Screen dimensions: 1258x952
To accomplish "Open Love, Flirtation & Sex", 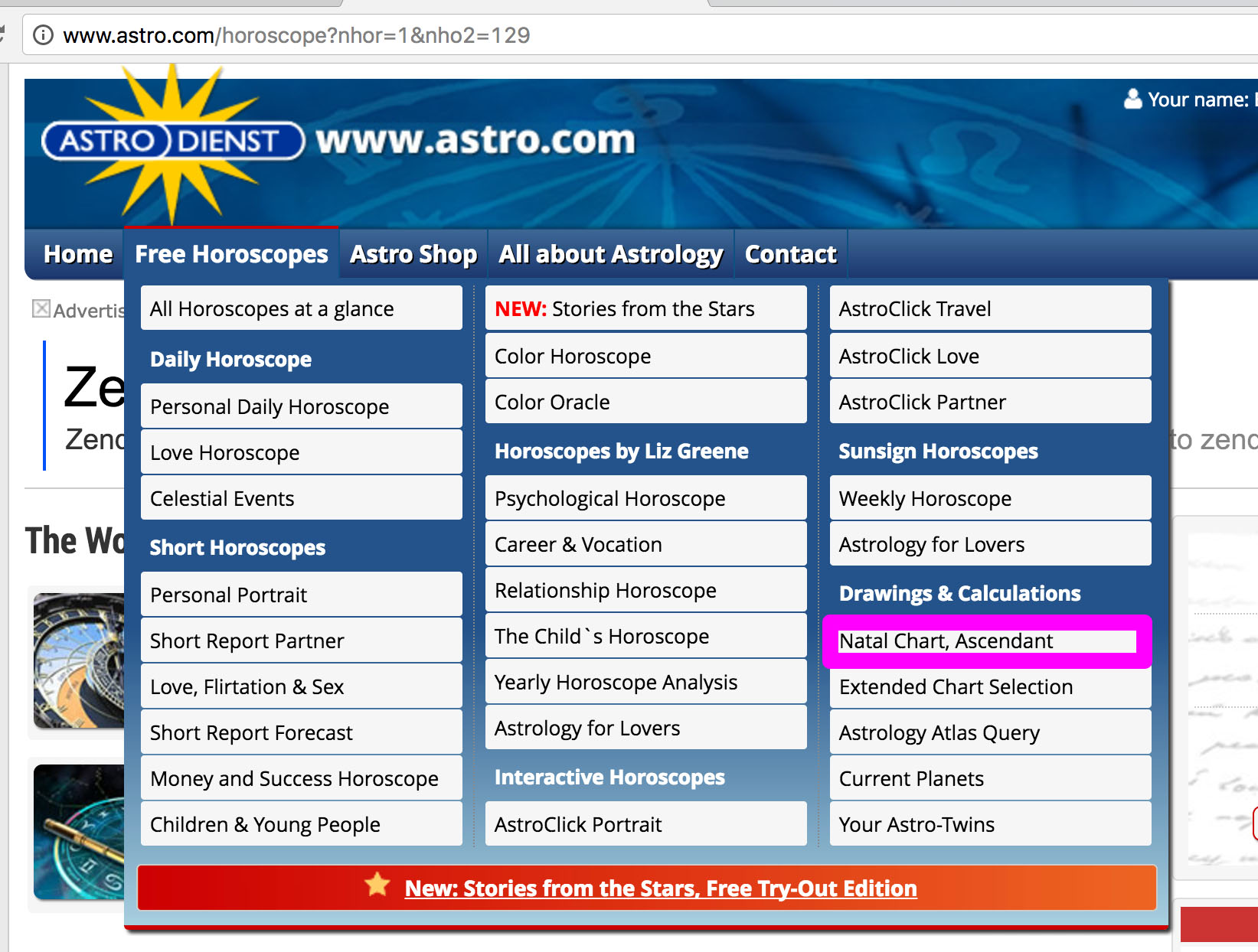I will tap(302, 686).
